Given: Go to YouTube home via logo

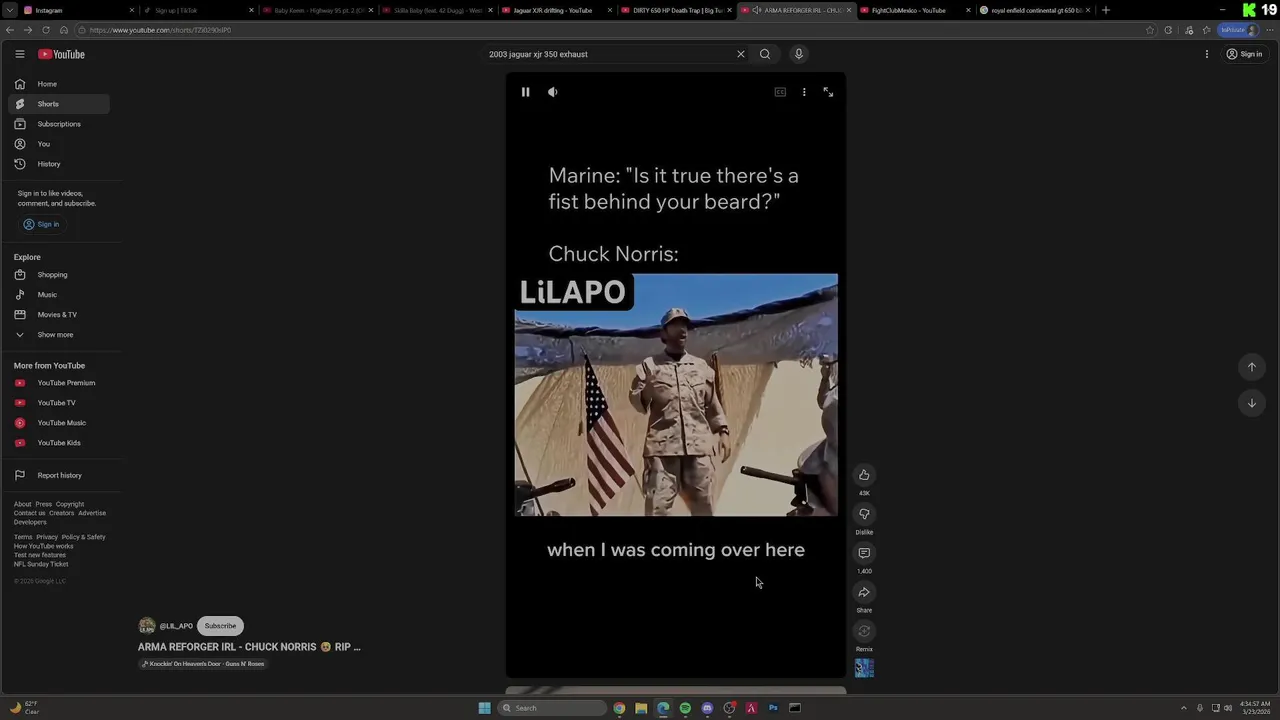Looking at the screenshot, I should [61, 54].
